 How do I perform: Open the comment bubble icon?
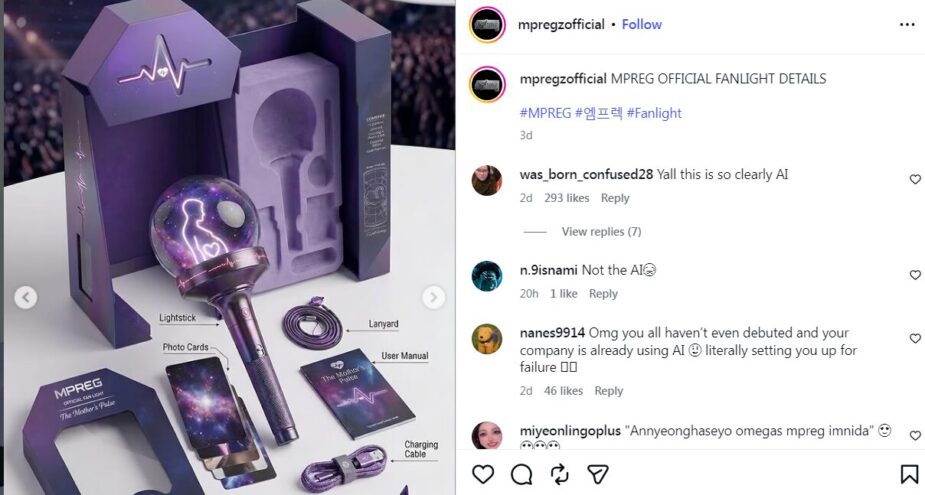[x=521, y=474]
